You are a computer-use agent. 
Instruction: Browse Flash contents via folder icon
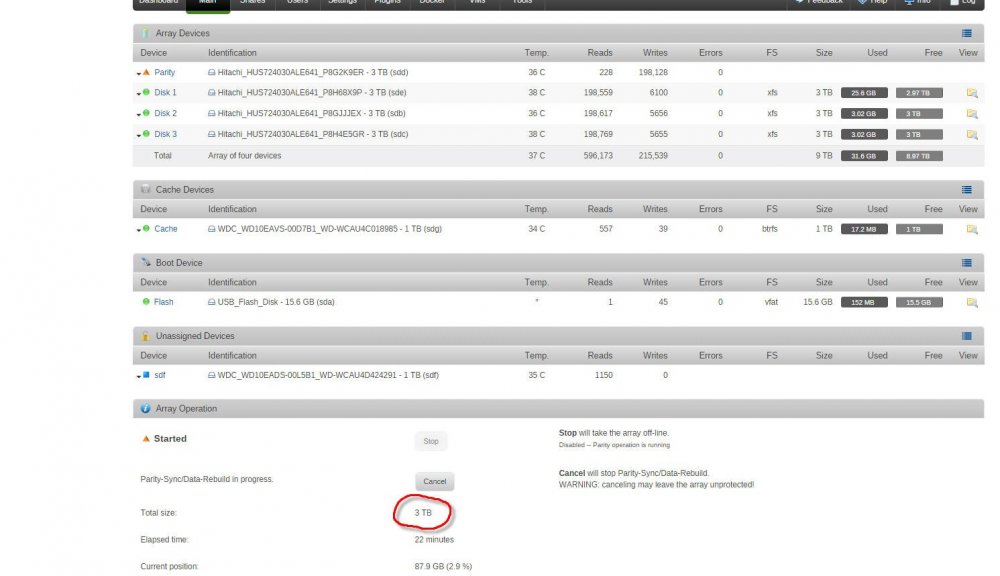point(972,302)
